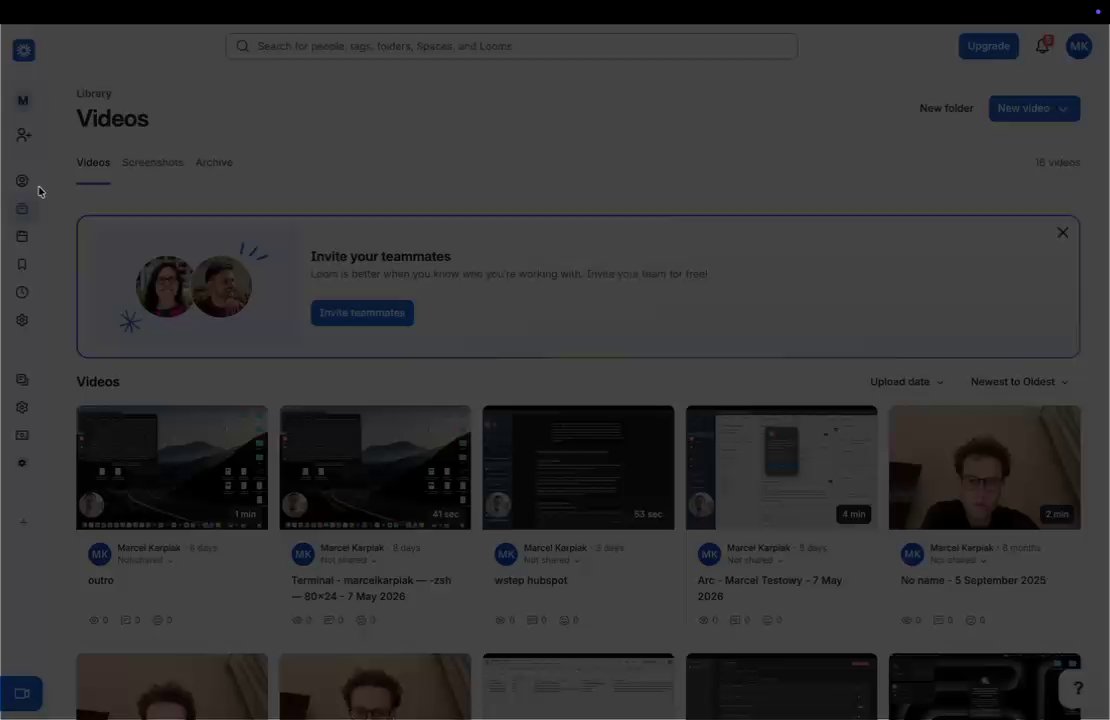
Task: Switch to the Screenshots tab
Action: coord(152,162)
